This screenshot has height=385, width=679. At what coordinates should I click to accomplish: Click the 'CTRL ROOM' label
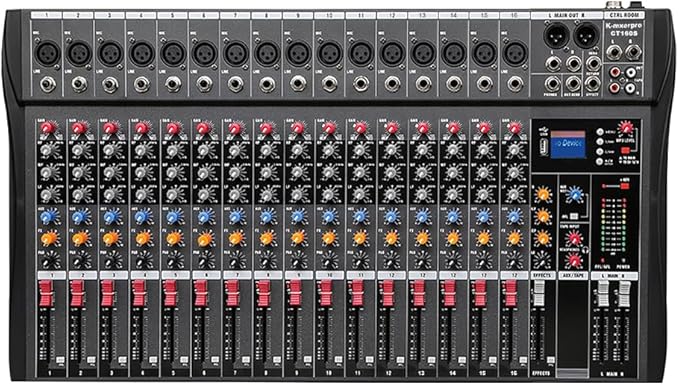click(x=624, y=15)
